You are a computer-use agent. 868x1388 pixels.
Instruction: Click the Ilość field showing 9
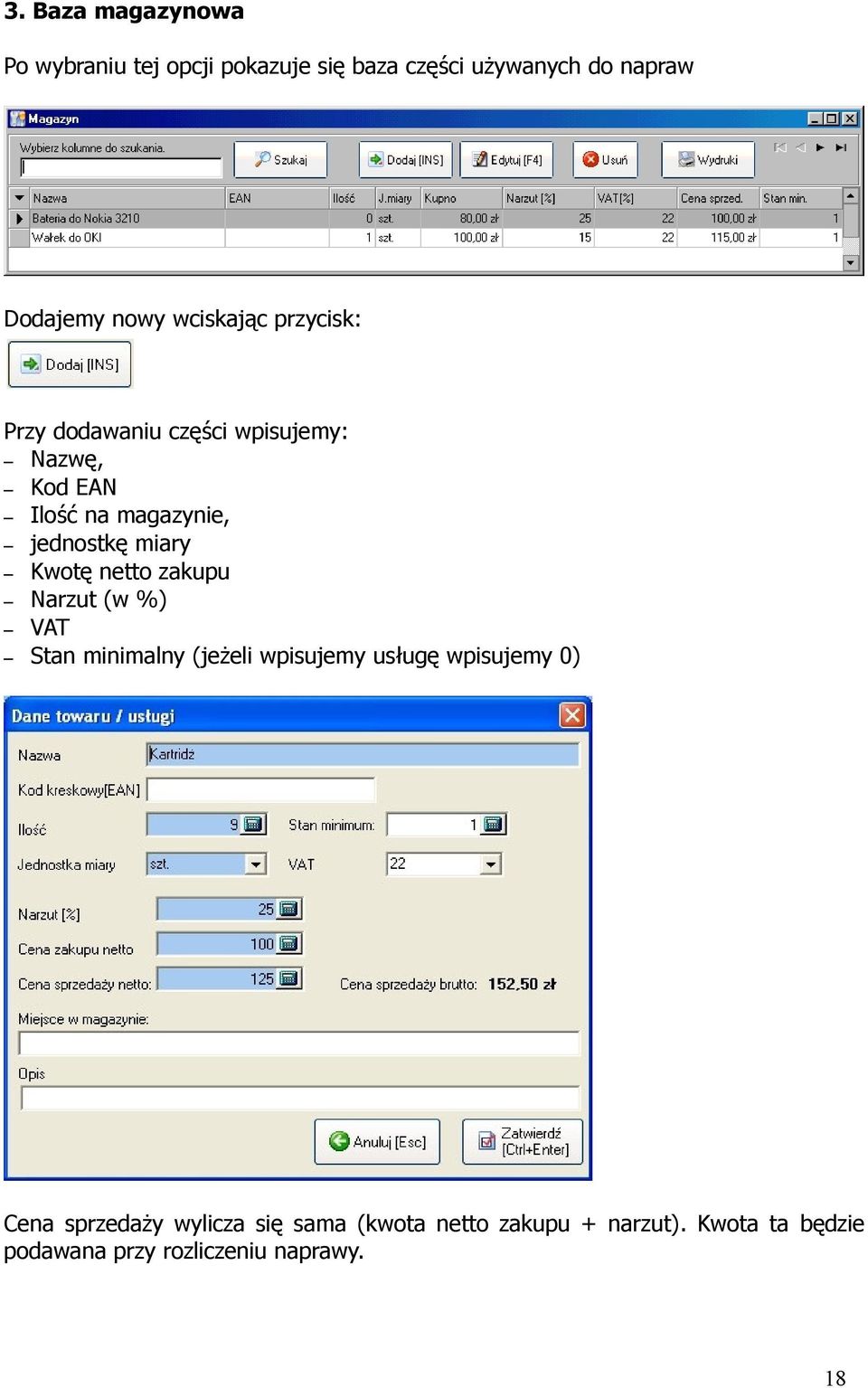coord(195,825)
